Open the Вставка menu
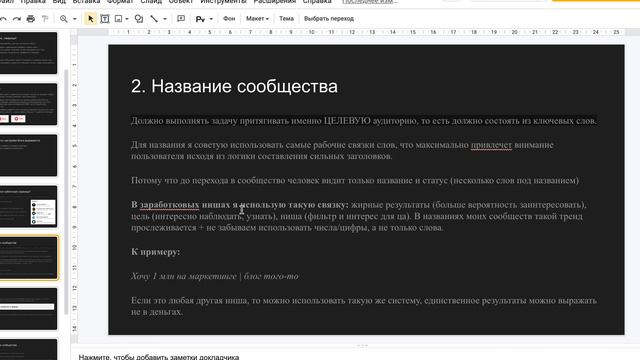 point(86,2)
